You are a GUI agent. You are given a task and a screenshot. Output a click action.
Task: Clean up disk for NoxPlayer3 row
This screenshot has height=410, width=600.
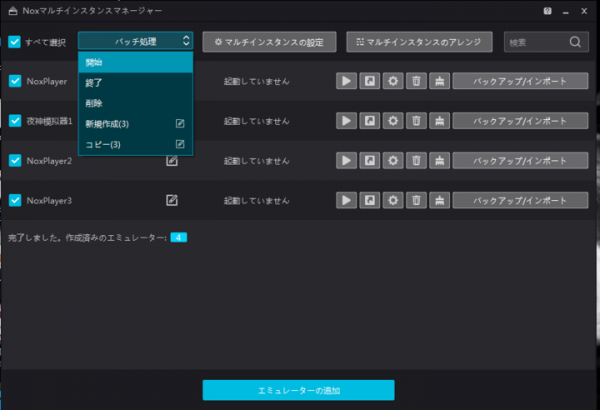click(439, 200)
